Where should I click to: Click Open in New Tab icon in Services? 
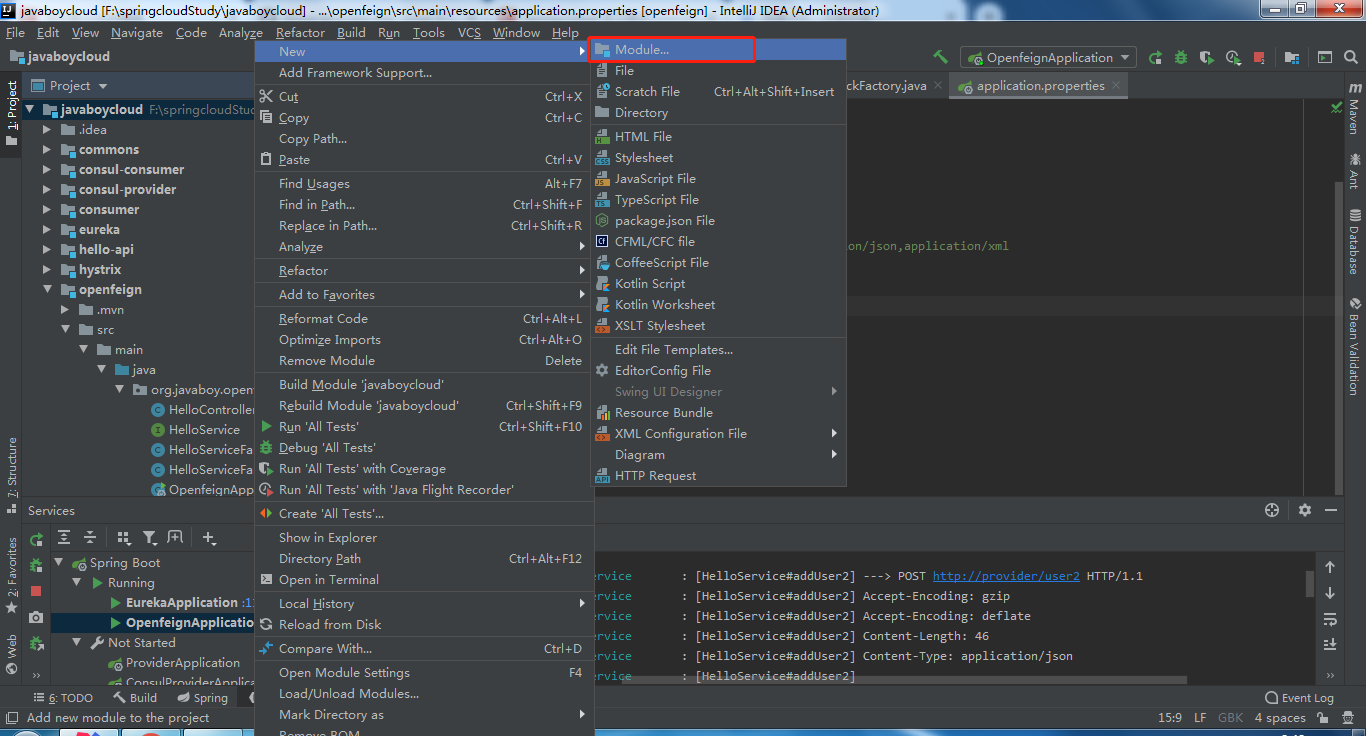[175, 538]
